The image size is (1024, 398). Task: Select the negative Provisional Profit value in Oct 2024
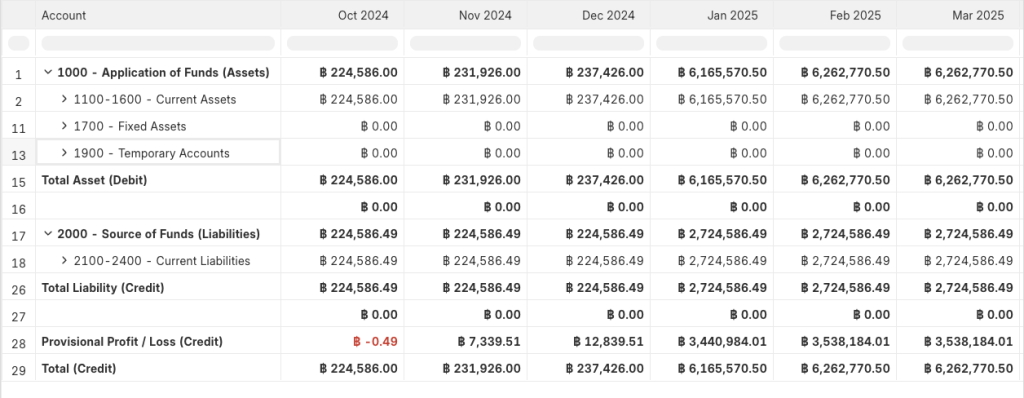pos(375,342)
